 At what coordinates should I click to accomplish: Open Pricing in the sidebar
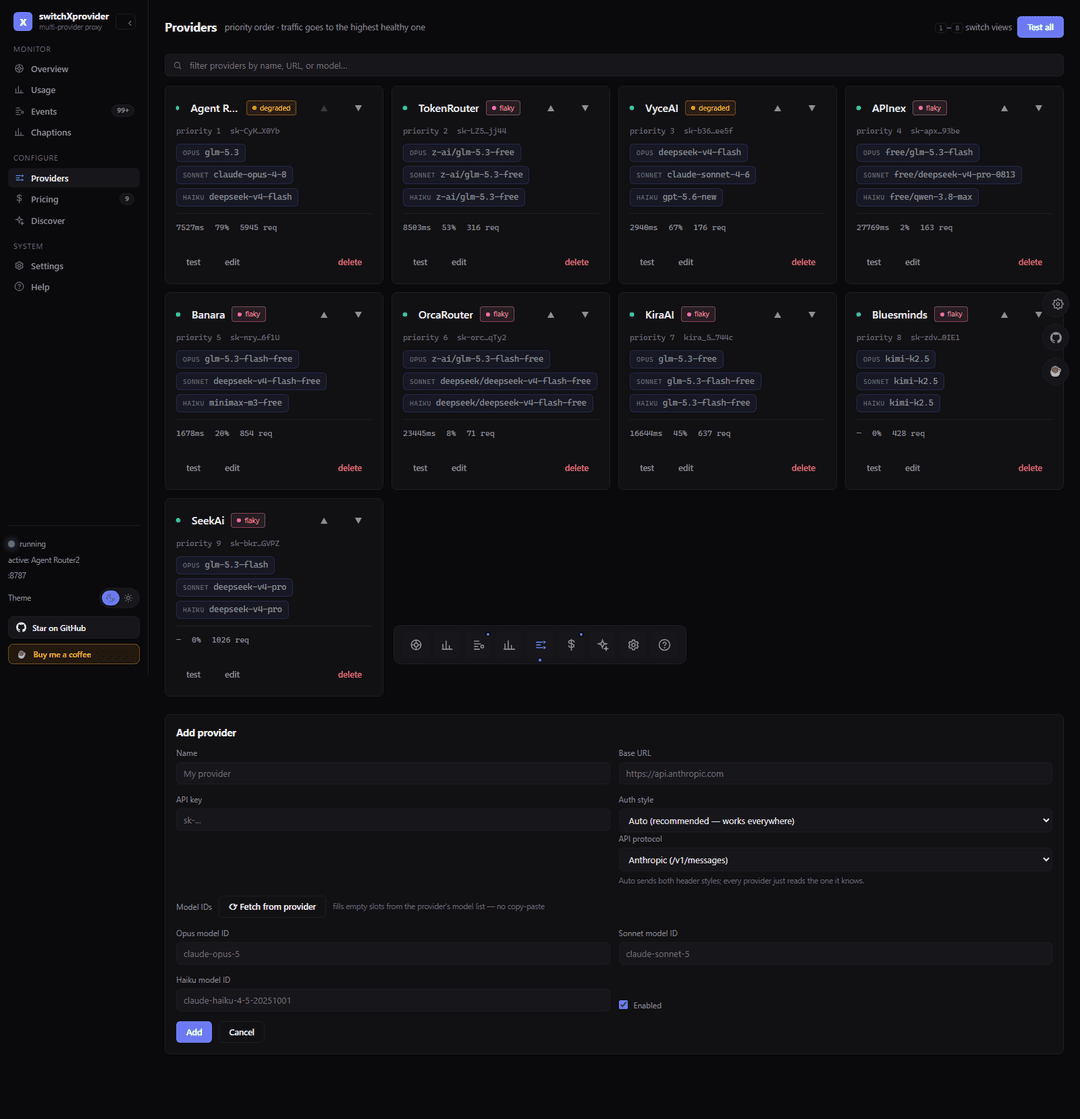pyautogui.click(x=74, y=199)
